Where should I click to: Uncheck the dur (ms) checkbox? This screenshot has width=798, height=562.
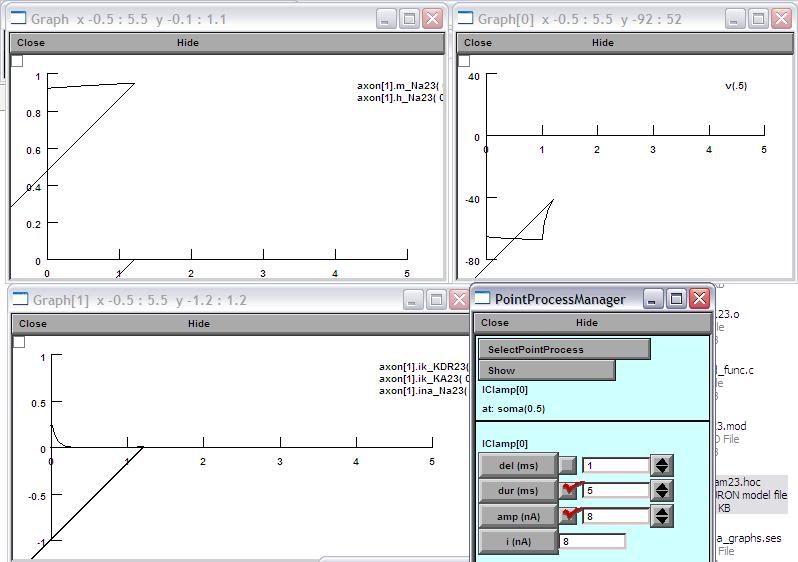(568, 490)
